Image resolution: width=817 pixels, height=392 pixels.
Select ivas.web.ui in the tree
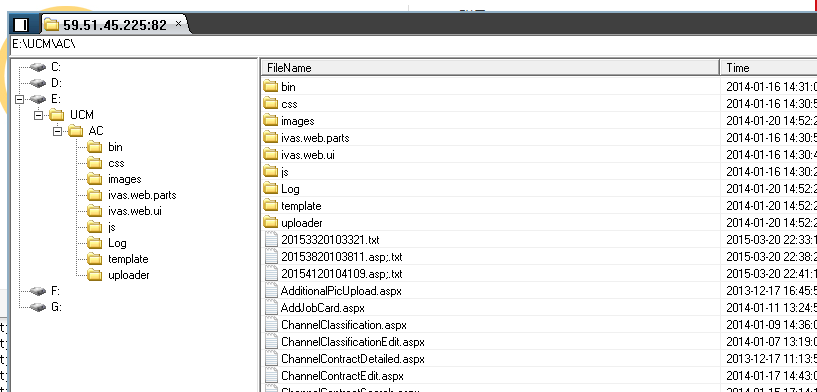point(135,211)
